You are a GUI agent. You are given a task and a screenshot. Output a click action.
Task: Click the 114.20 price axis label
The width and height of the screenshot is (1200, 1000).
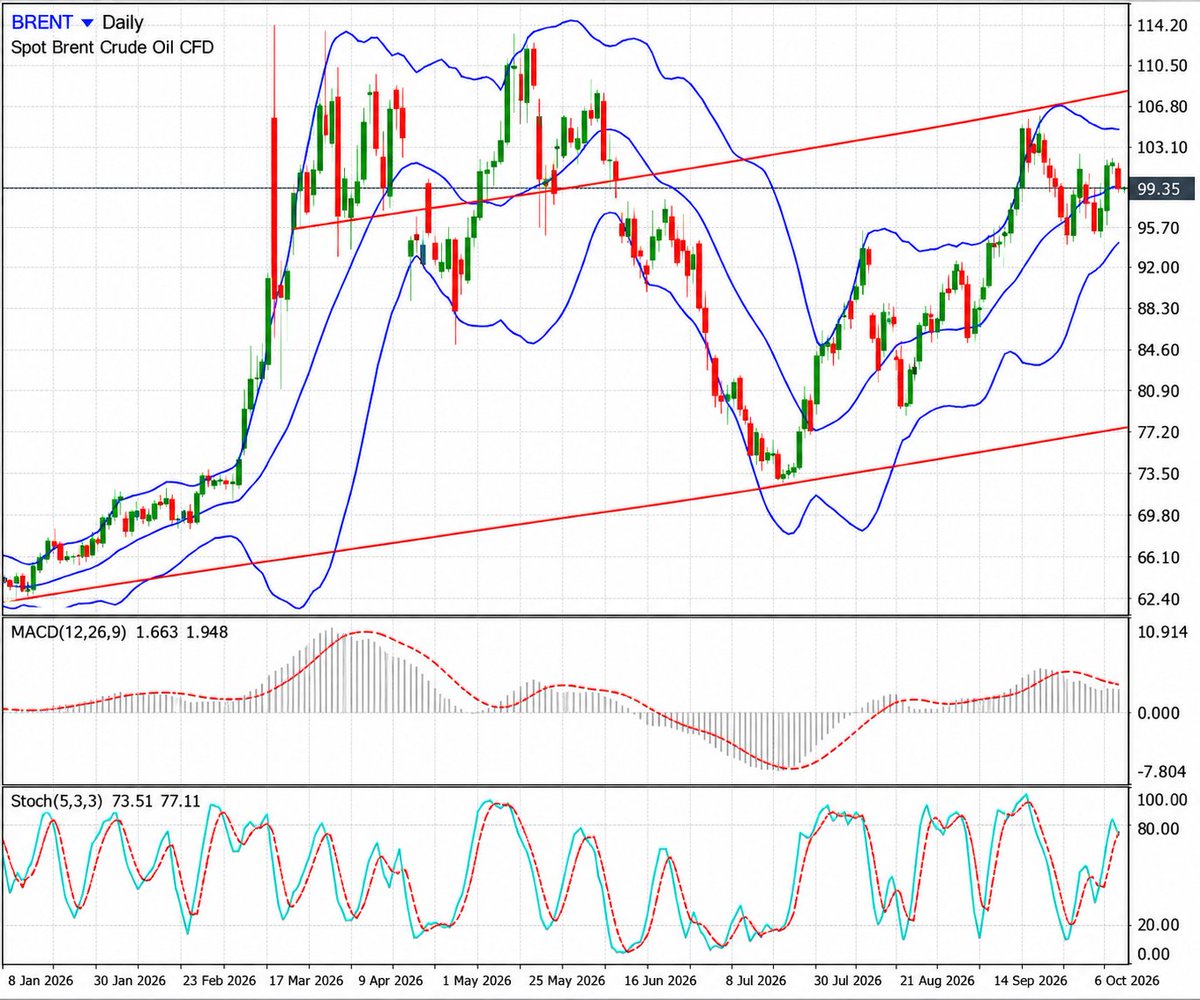tap(1160, 26)
